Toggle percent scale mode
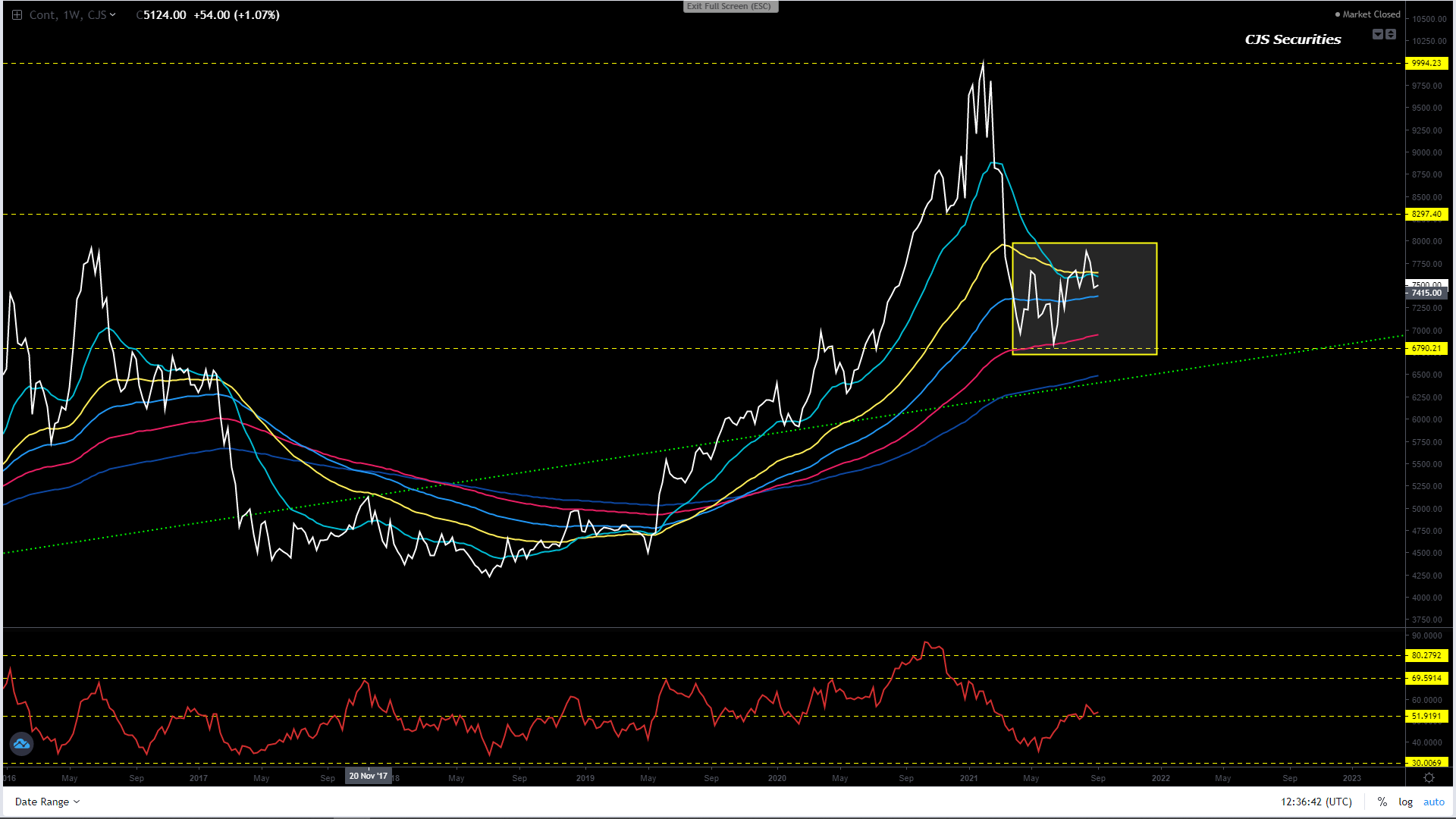The image size is (1456, 819). [1382, 802]
